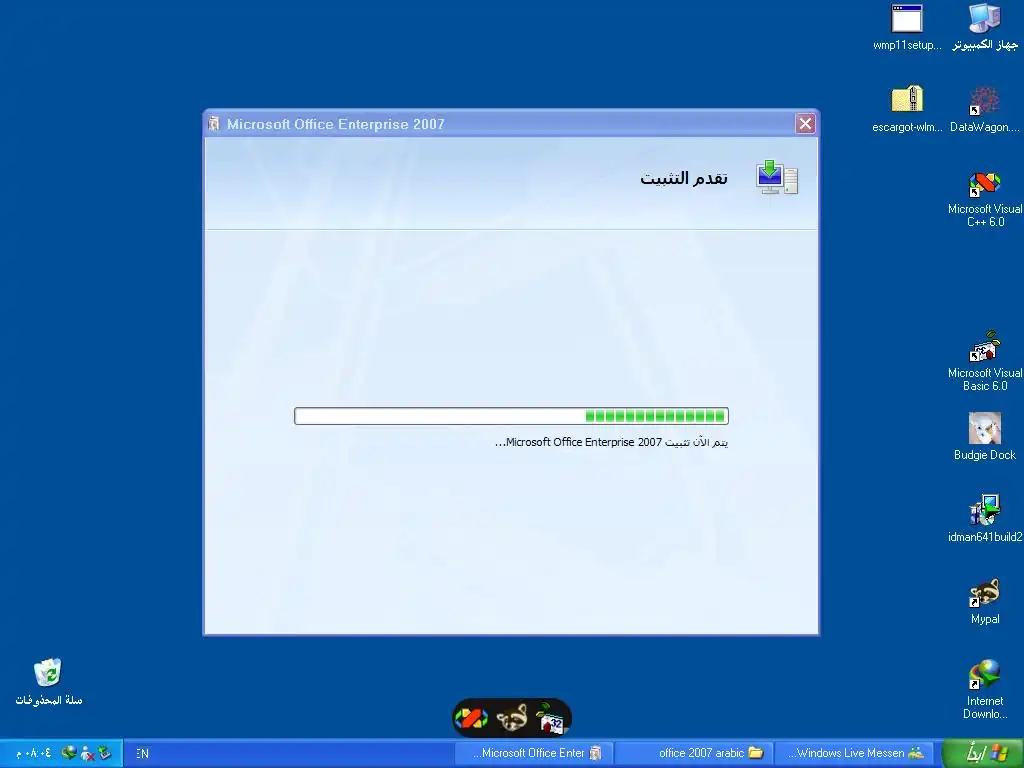This screenshot has width=1024, height=768.
Task: Click the Office title bar icon
Action: (214, 123)
